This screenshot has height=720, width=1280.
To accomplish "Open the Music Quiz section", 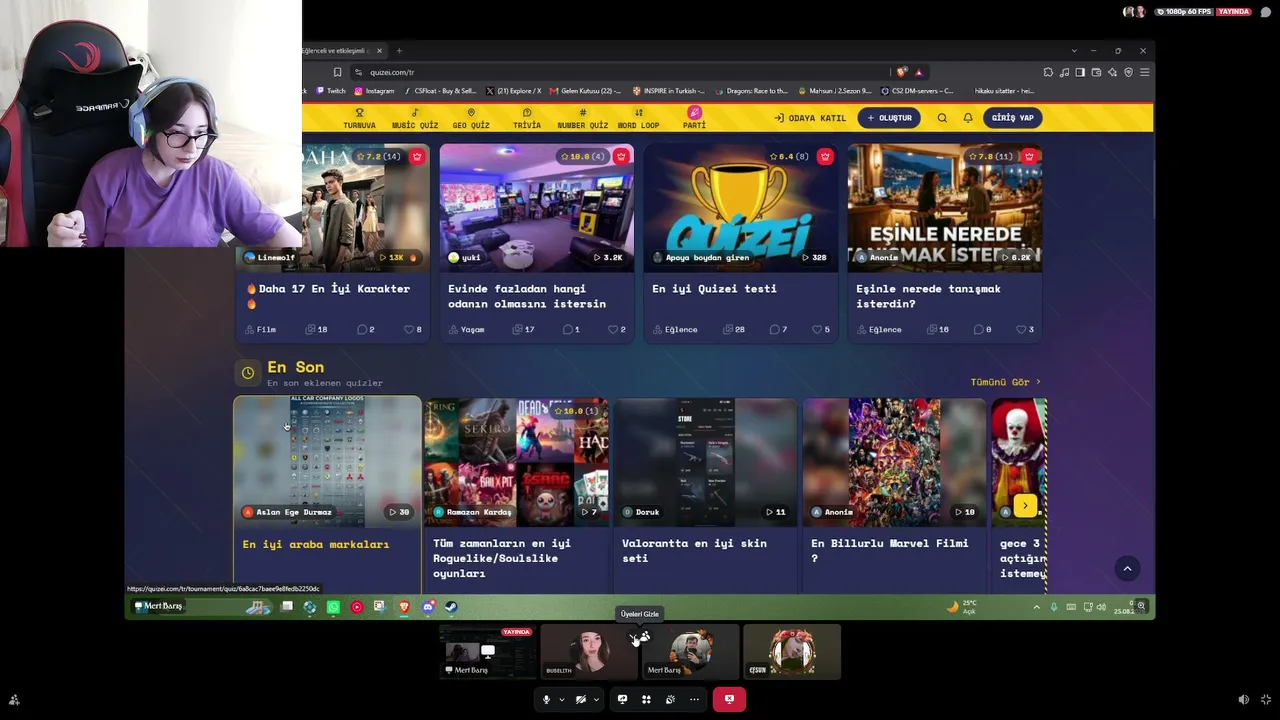I will (415, 118).
